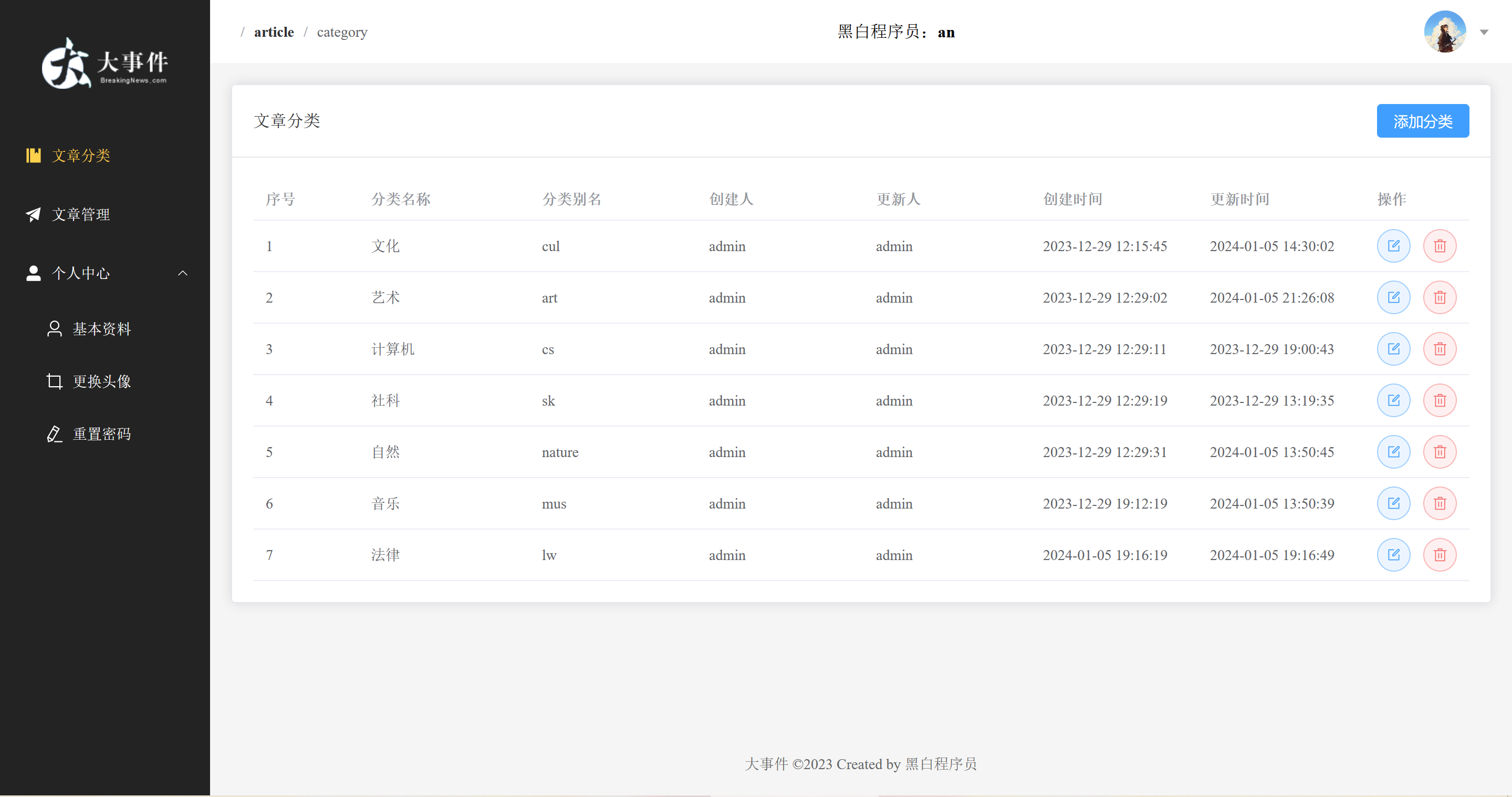1512x797 pixels.
Task: Click edit icon for 艺术 row
Action: point(1393,298)
